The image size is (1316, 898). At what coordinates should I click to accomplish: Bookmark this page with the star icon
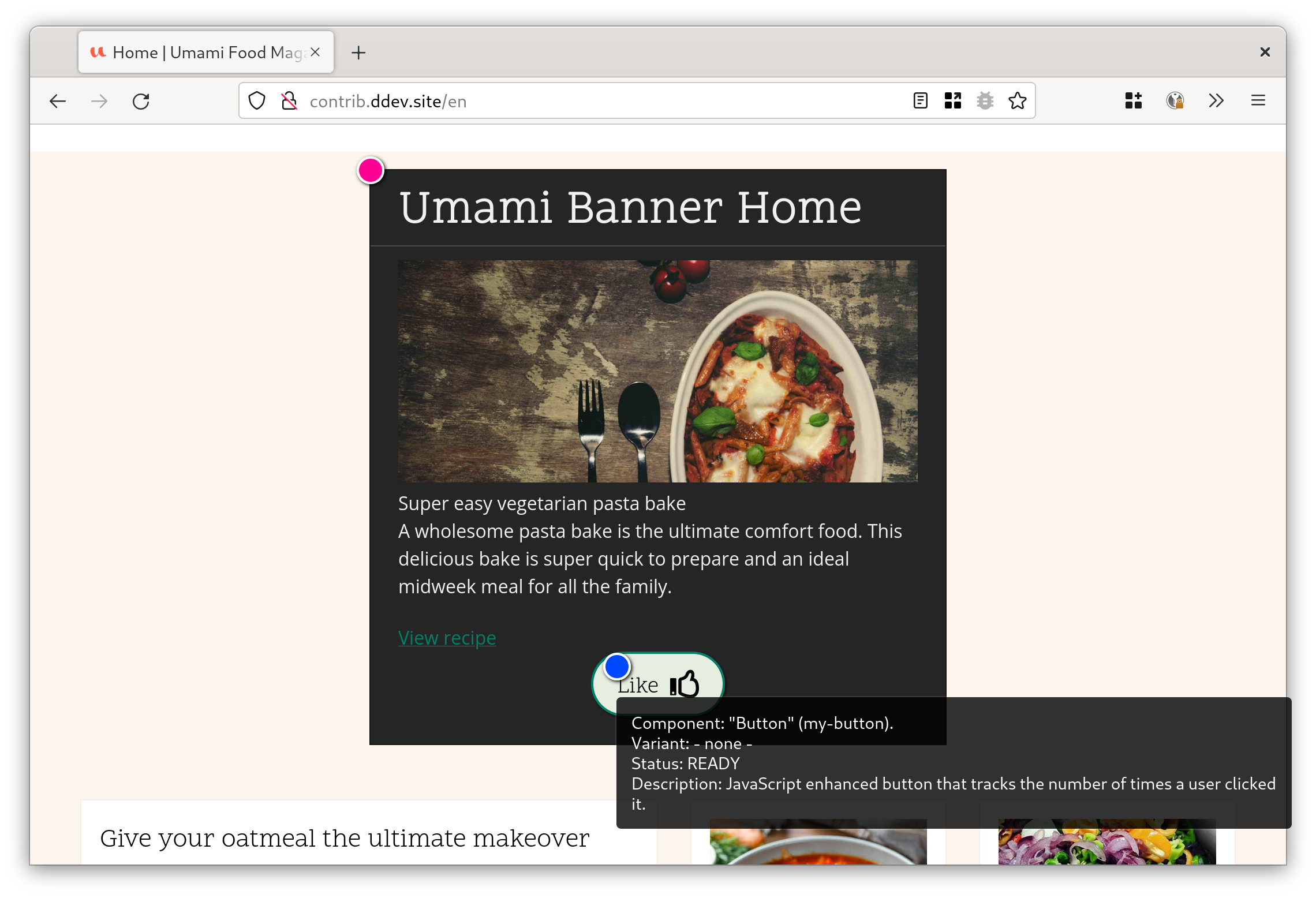click(1018, 101)
